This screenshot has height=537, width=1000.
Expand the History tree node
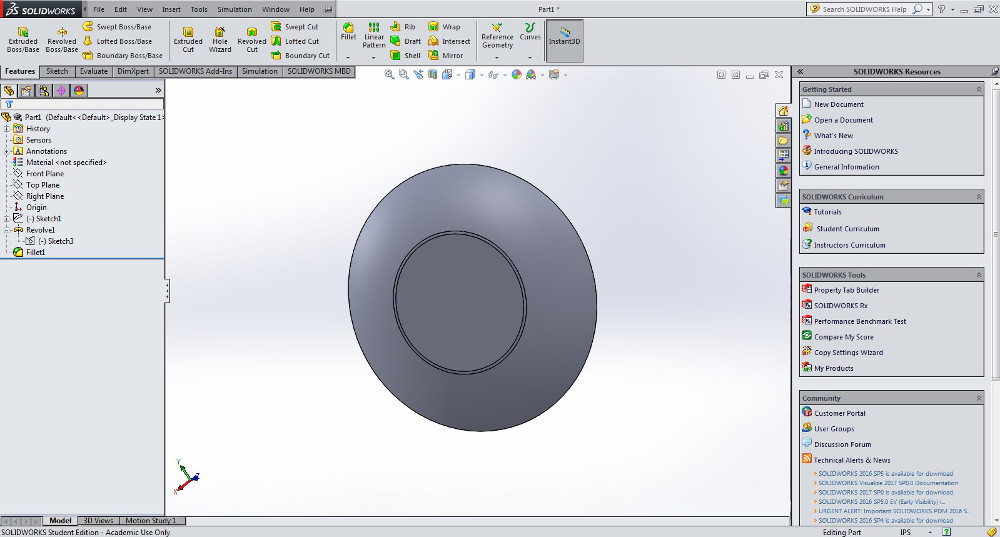6,129
